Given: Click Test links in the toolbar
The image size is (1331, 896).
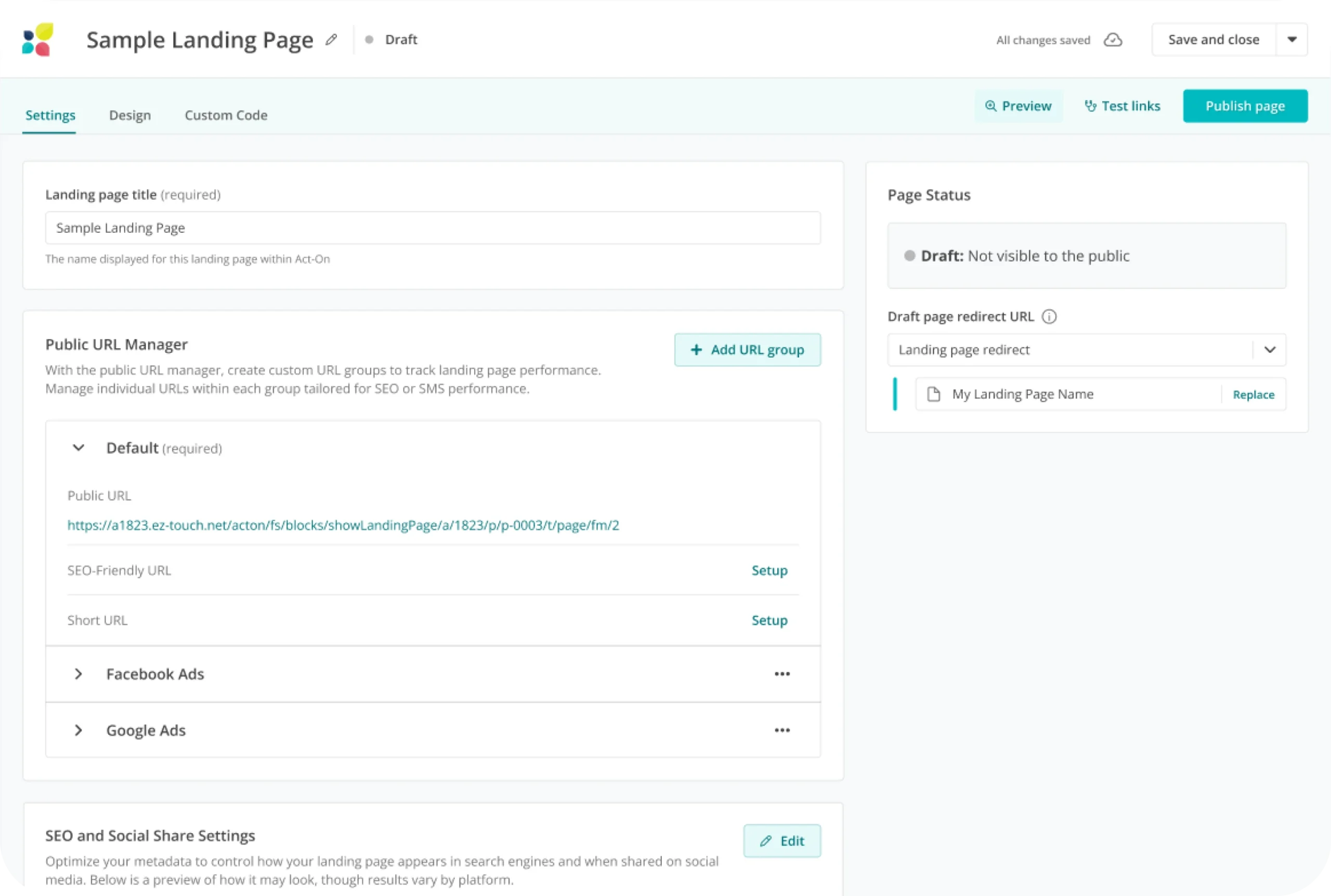Looking at the screenshot, I should (1123, 107).
